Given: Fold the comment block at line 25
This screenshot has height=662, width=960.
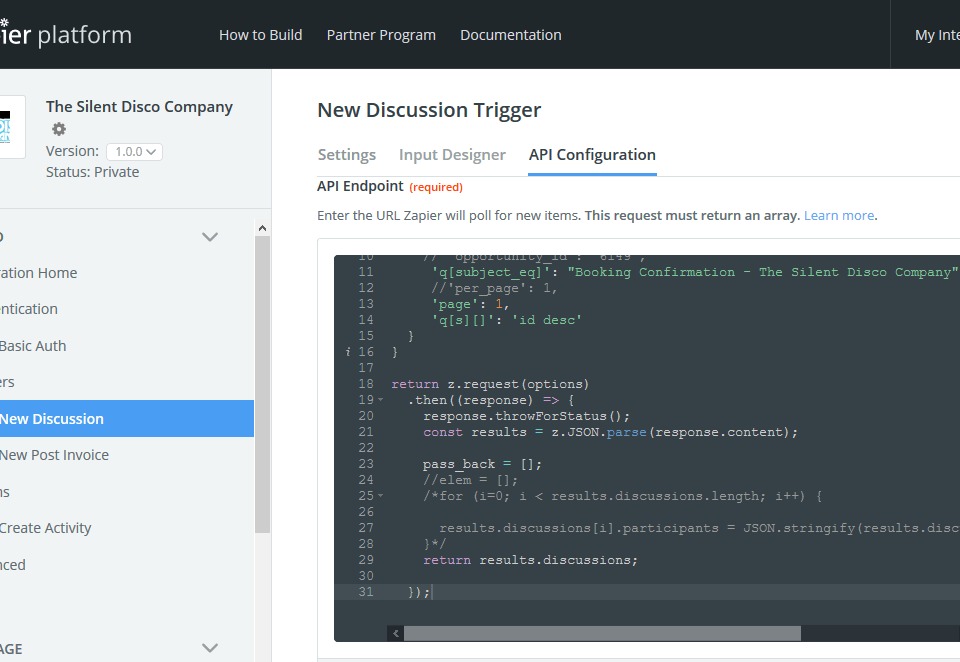Looking at the screenshot, I should click(381, 496).
